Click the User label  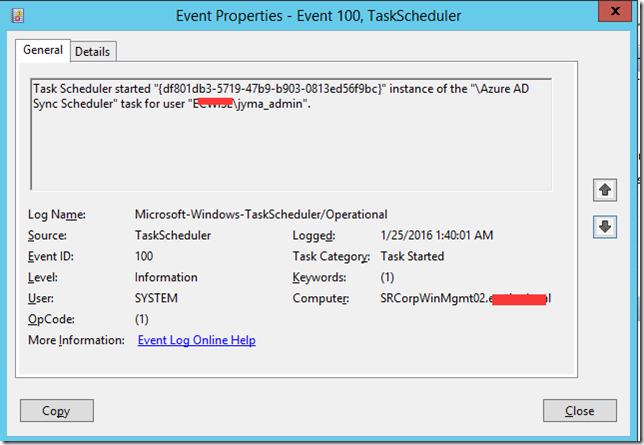point(41,298)
